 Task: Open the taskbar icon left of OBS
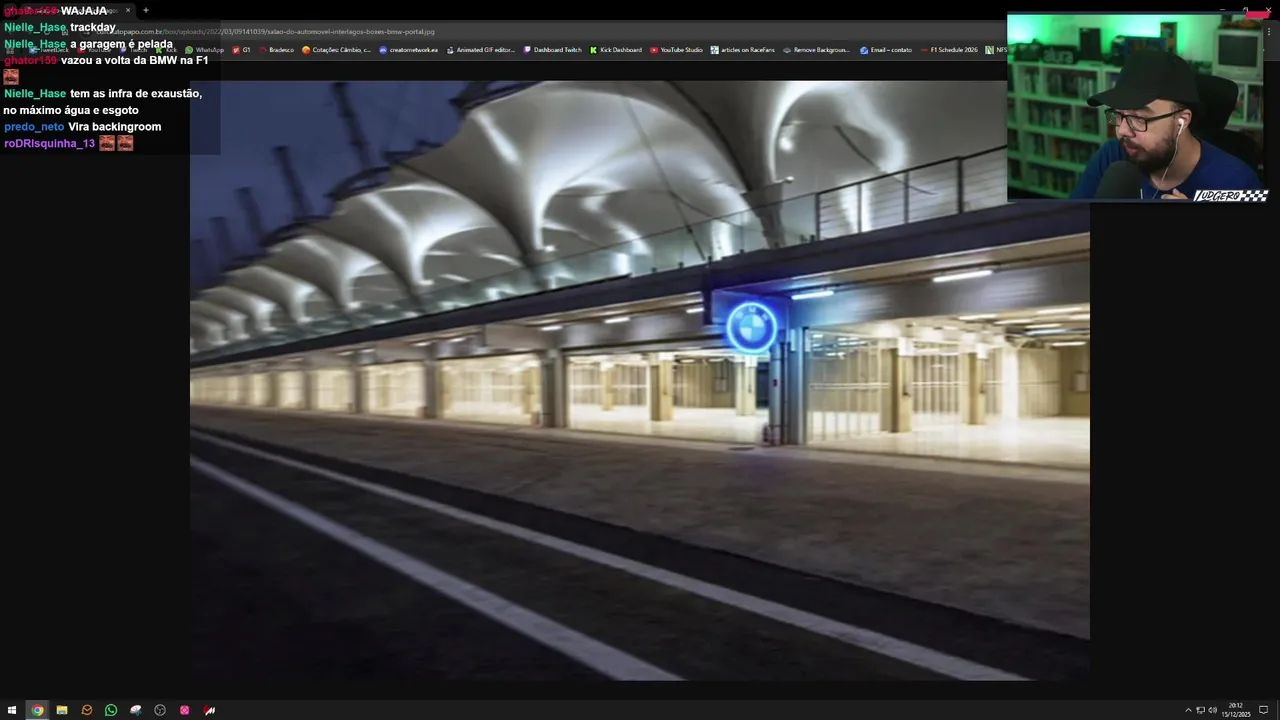[136, 710]
